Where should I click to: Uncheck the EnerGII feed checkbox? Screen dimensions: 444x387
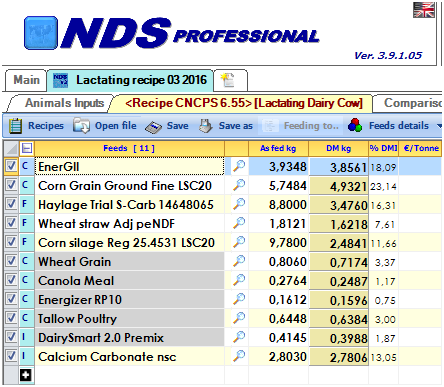11,166
